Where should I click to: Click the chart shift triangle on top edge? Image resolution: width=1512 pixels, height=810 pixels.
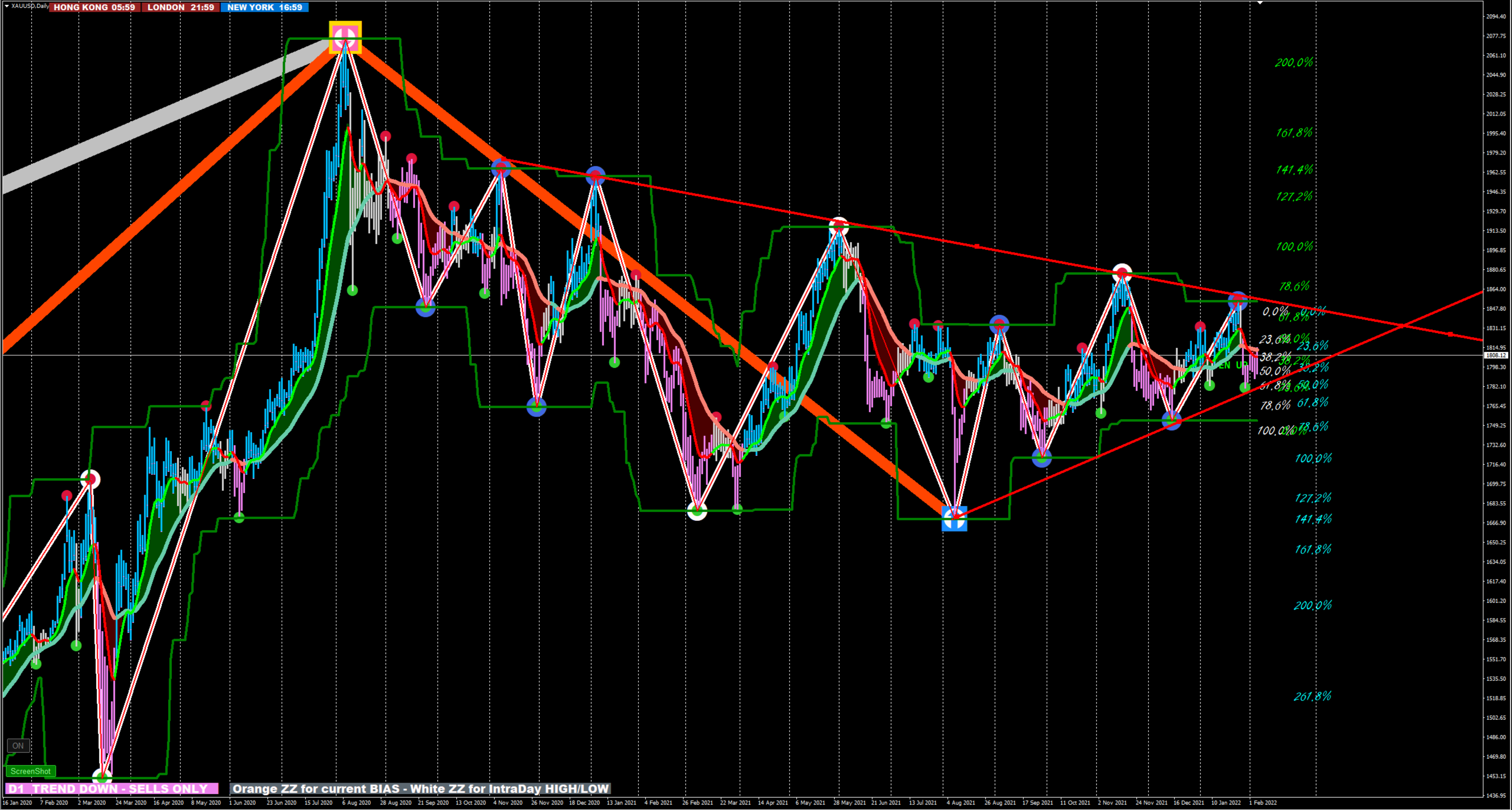coord(1260,3)
